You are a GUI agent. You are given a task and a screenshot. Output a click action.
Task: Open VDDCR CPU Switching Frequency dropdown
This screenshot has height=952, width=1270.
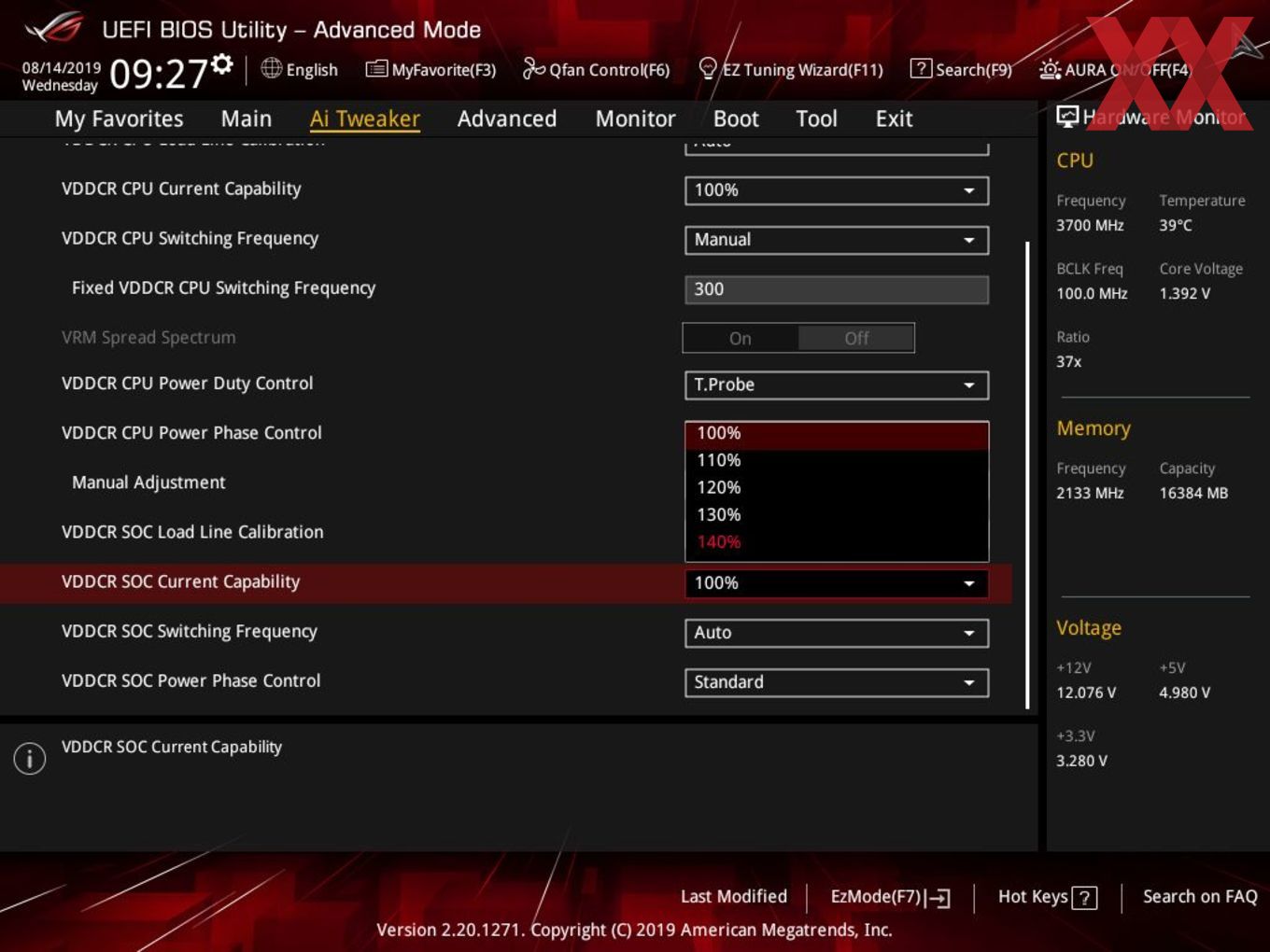(837, 240)
